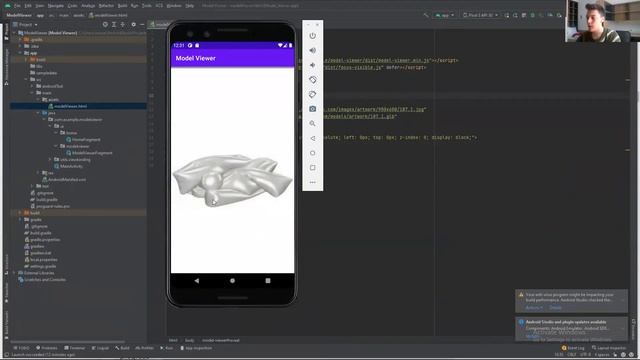Open the Help menu
This screenshot has width=640, height=360.
[189, 6]
